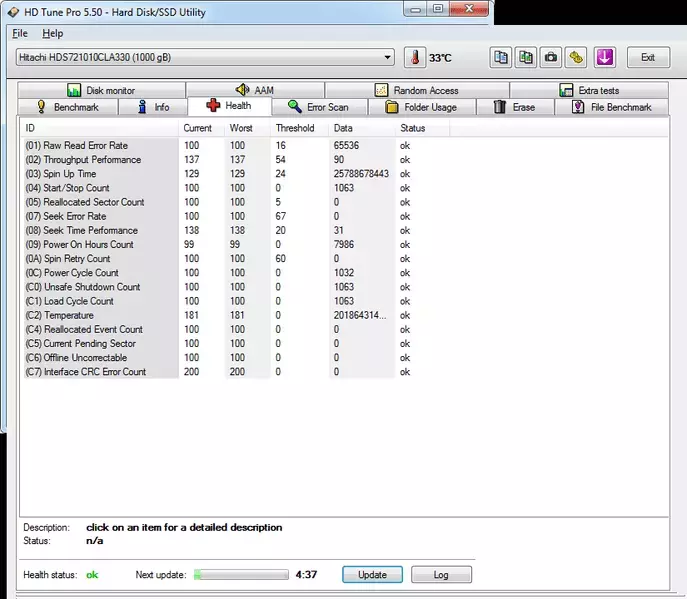The width and height of the screenshot is (687, 599).
Task: Click the Next update progress bar
Action: pyautogui.click(x=241, y=574)
